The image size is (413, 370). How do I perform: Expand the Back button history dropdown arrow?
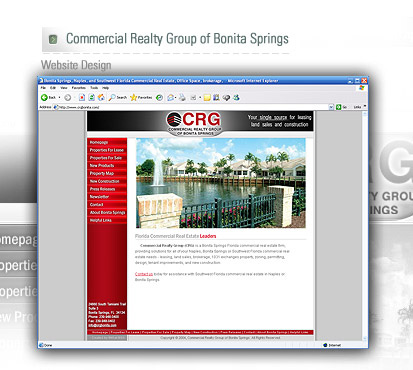click(59, 97)
